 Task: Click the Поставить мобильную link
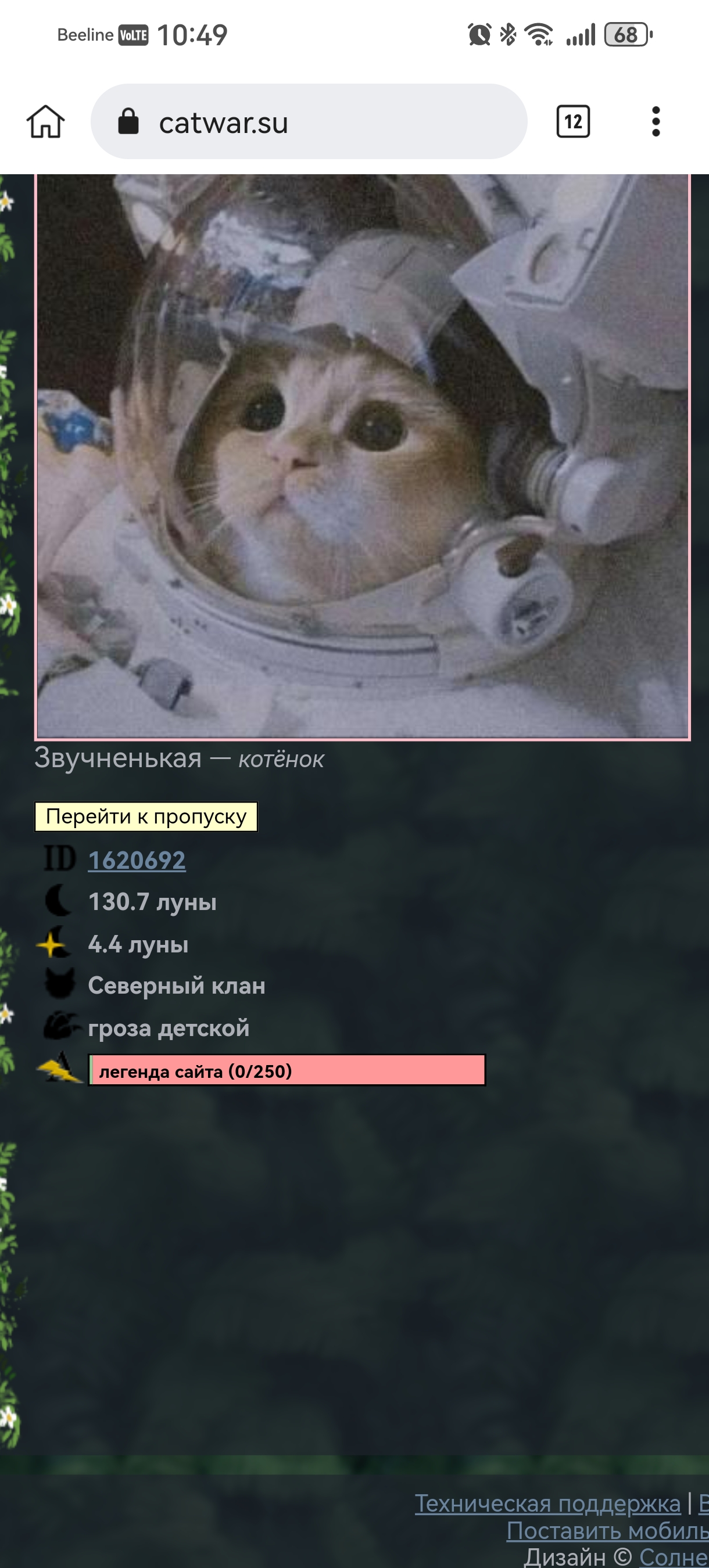pyautogui.click(x=608, y=1530)
